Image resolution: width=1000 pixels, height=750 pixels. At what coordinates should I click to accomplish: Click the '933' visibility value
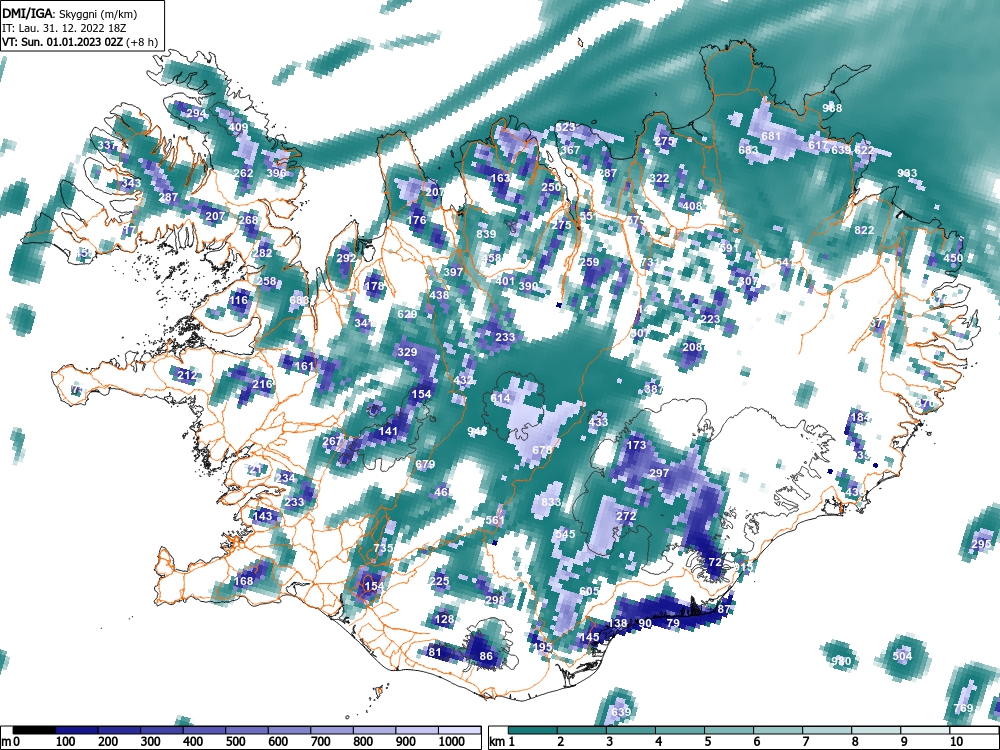tap(907, 173)
